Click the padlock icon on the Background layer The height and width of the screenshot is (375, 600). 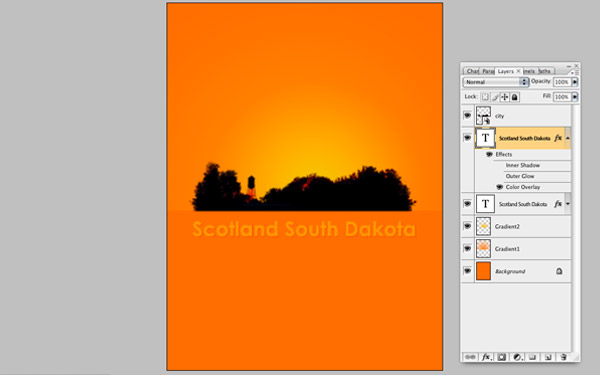[559, 271]
